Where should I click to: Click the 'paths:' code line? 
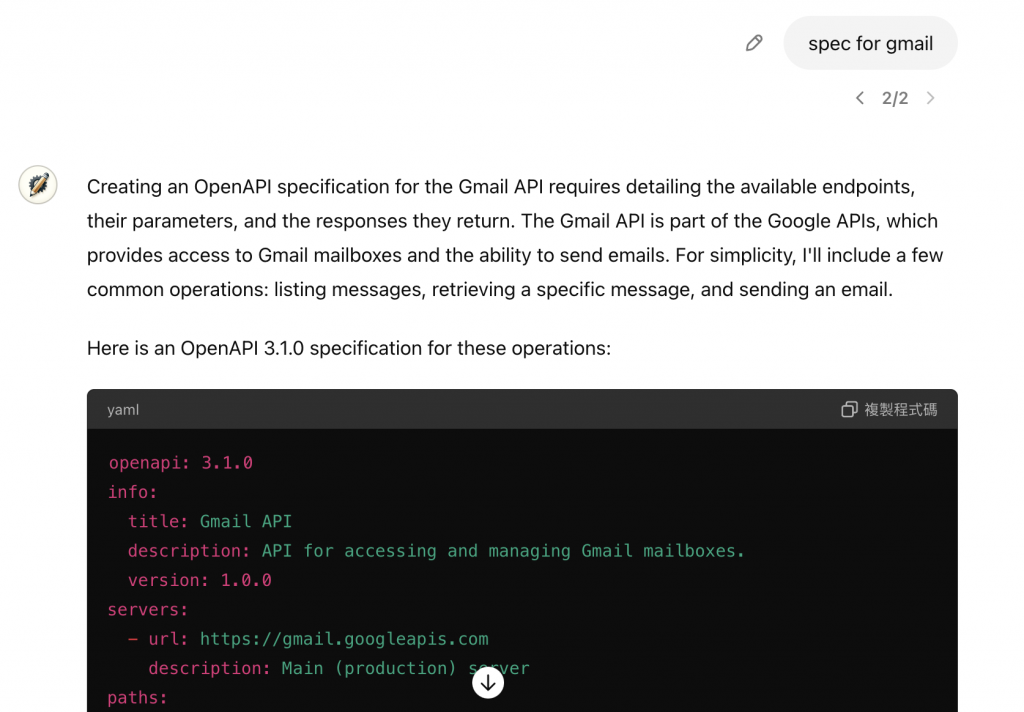point(138,698)
